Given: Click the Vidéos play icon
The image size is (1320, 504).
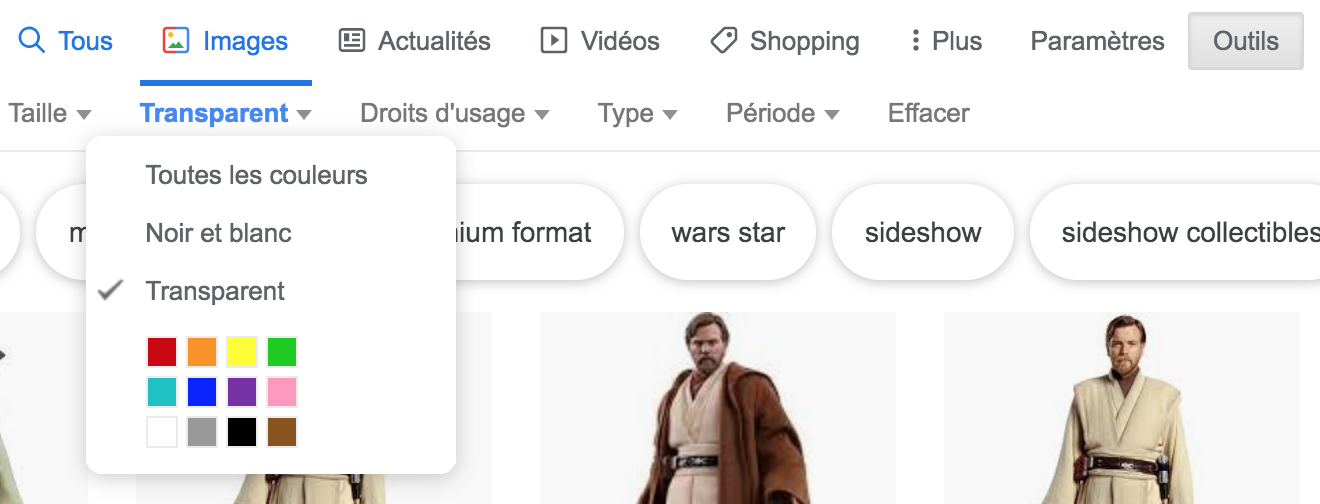Looking at the screenshot, I should tap(553, 41).
